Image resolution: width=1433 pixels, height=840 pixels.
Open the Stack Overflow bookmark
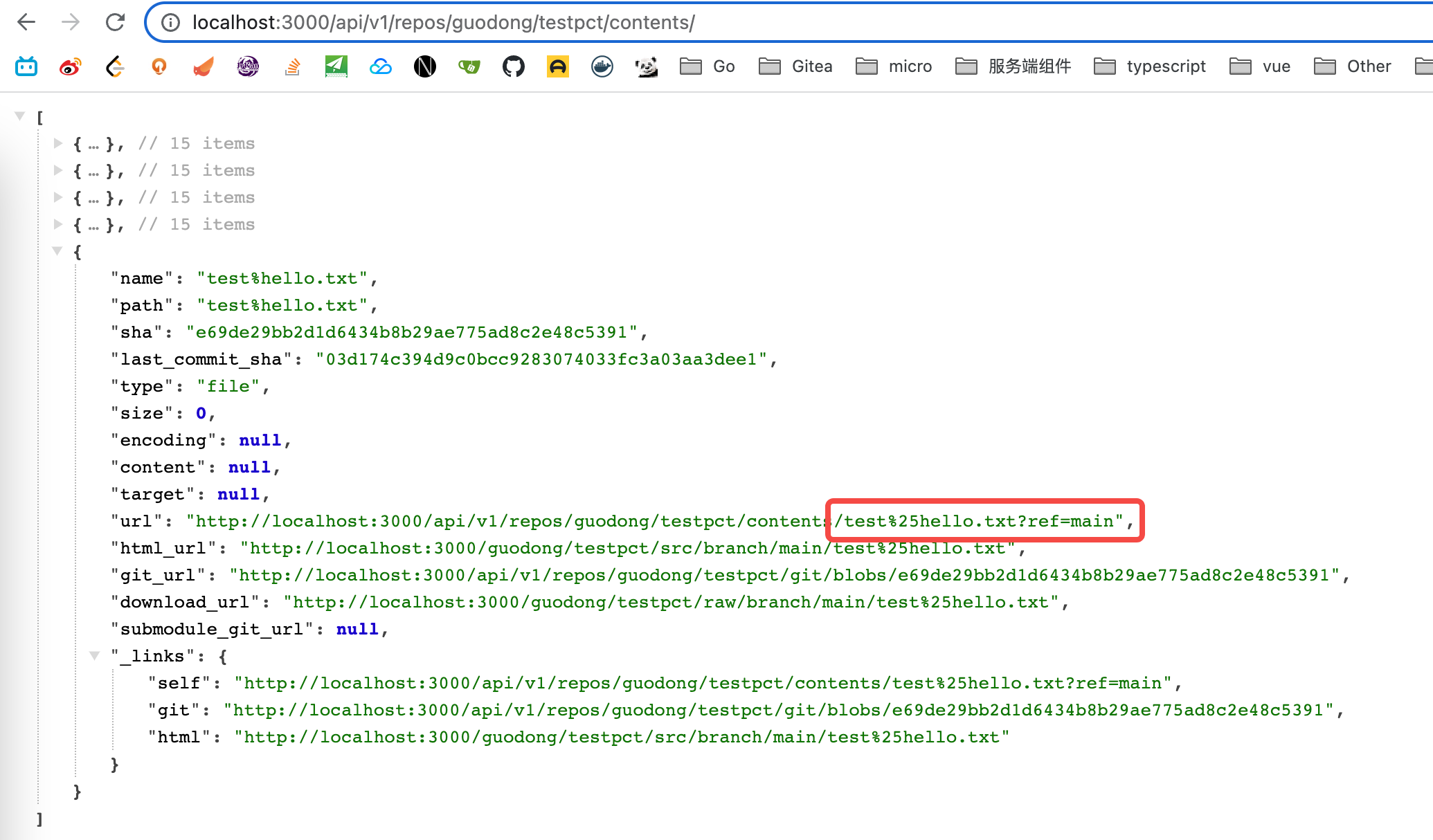pos(292,66)
